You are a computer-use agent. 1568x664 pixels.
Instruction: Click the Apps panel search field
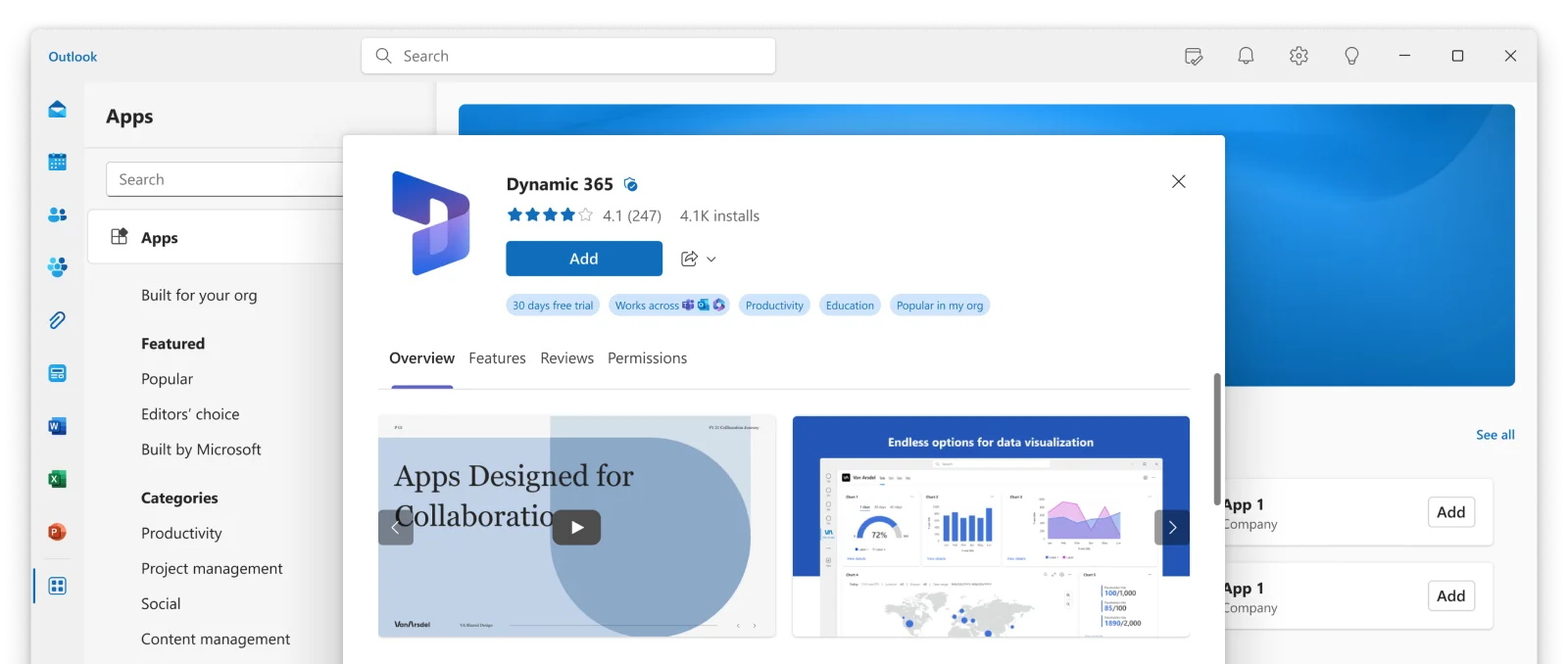[x=224, y=179]
